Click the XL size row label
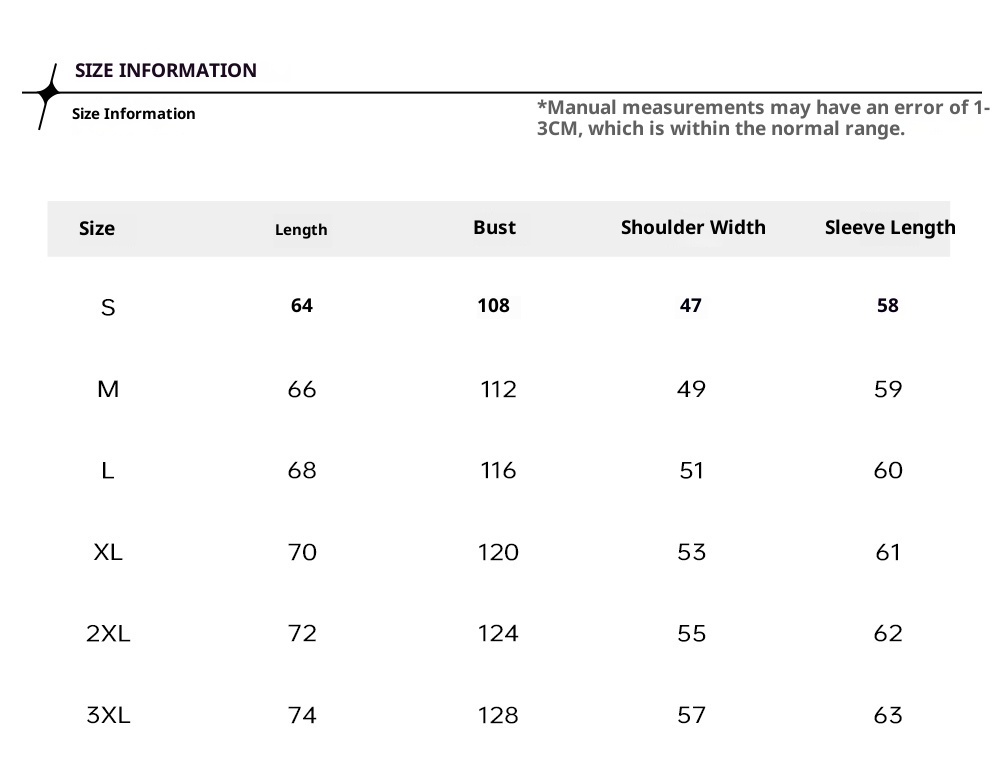 point(108,552)
